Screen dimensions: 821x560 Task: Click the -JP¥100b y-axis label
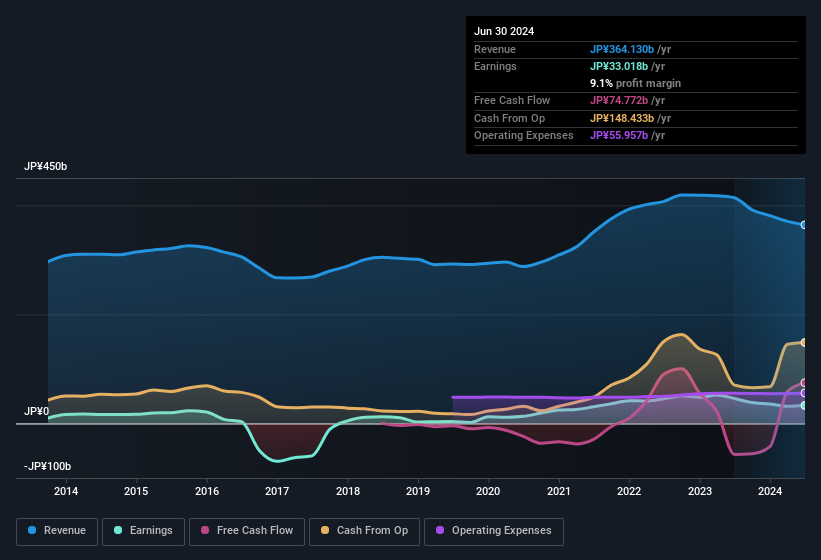pyautogui.click(x=47, y=466)
